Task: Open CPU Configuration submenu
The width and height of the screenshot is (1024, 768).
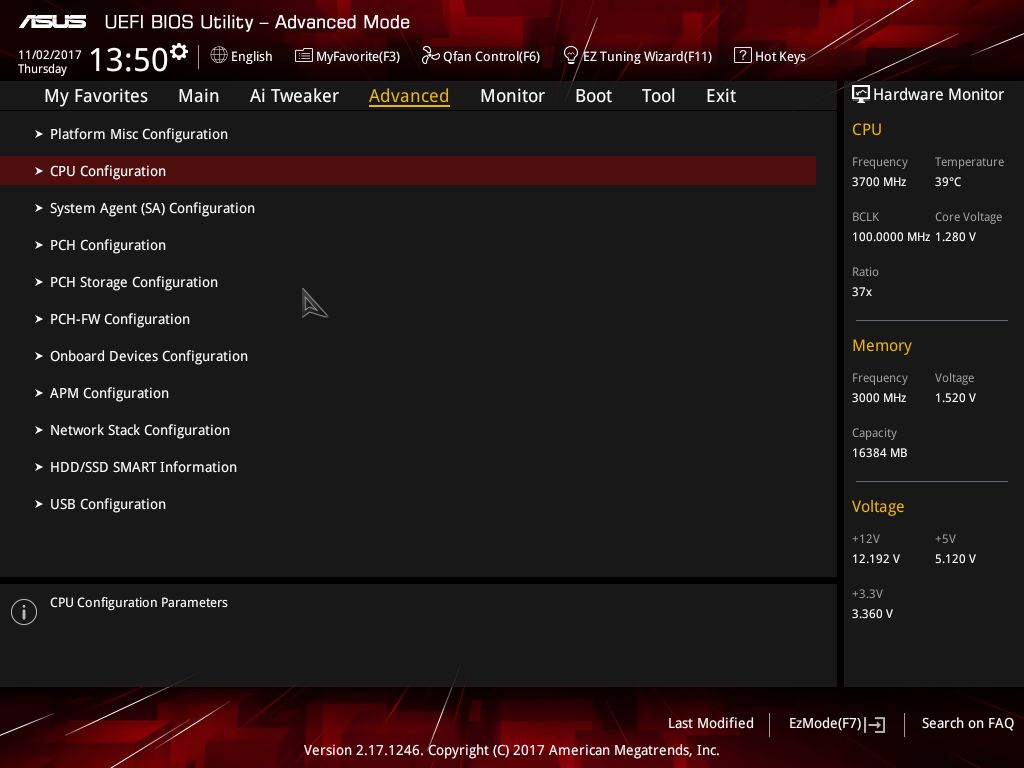Action: pos(408,171)
